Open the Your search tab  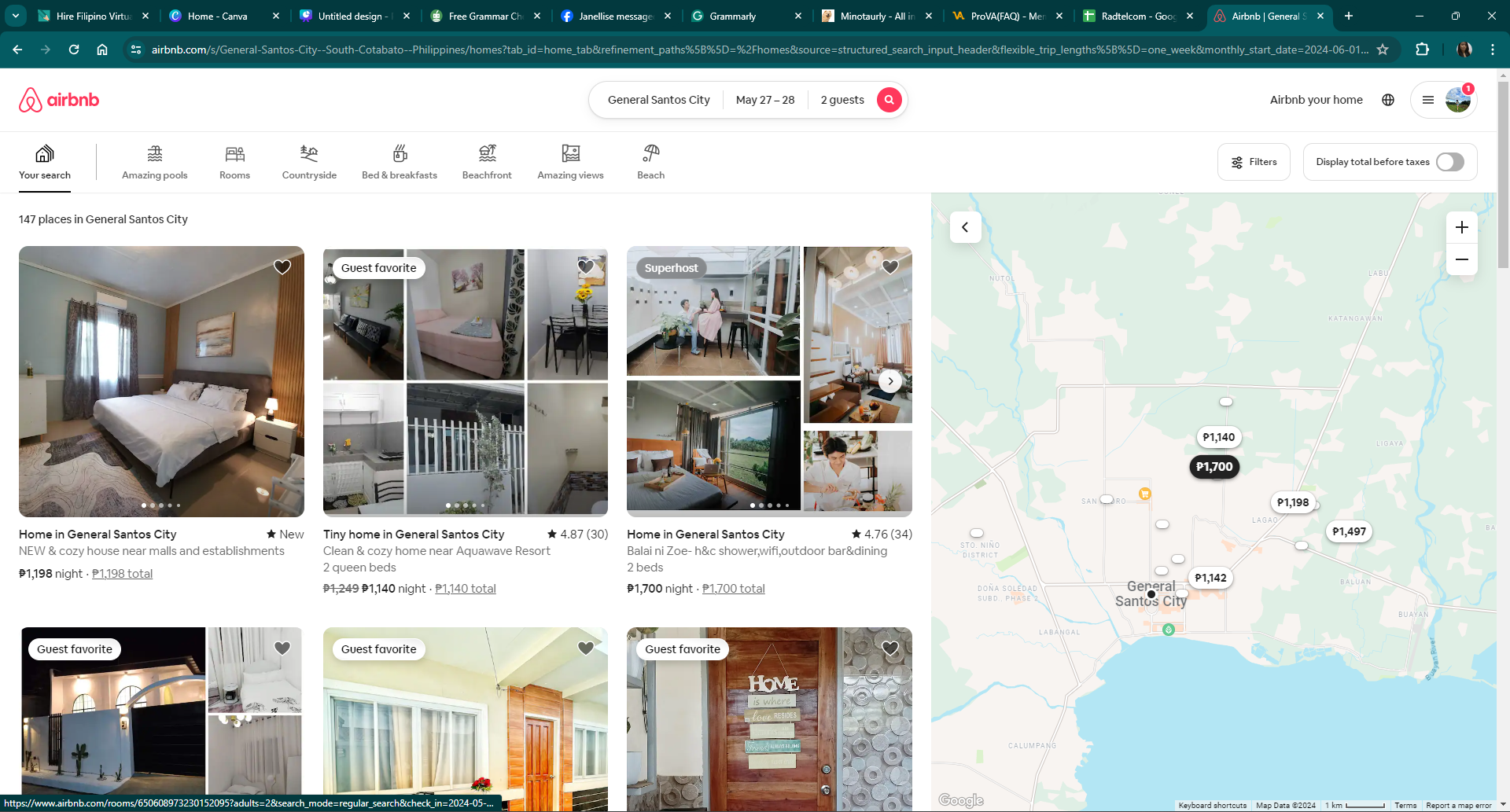[45, 163]
